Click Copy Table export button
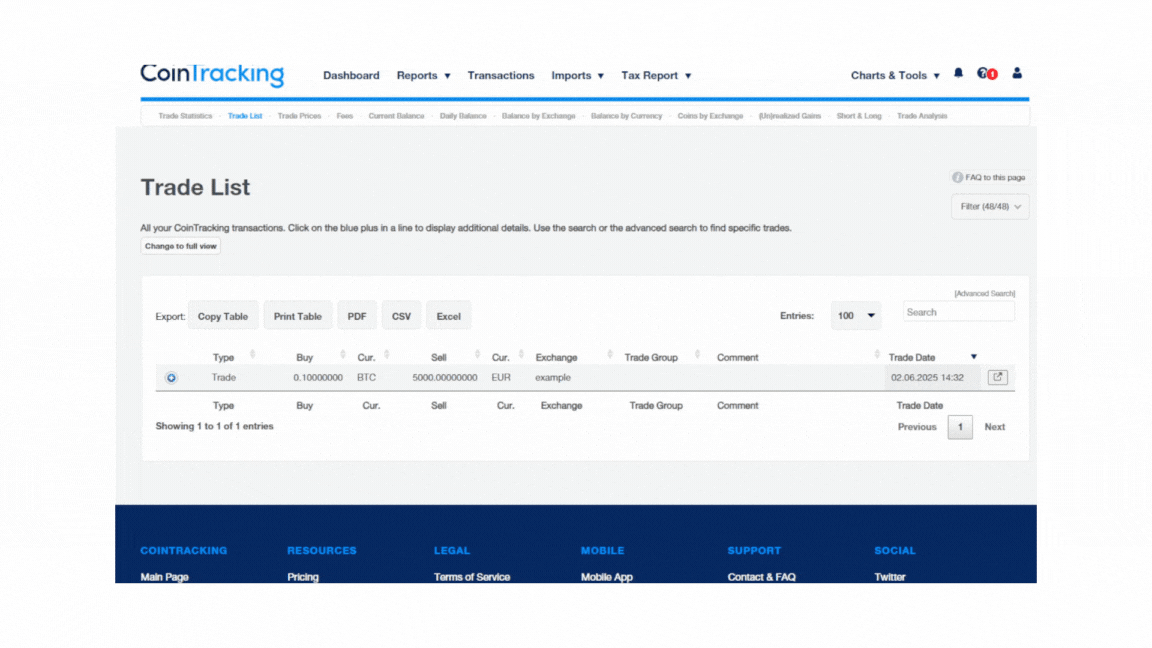This screenshot has width=1152, height=648. (223, 316)
